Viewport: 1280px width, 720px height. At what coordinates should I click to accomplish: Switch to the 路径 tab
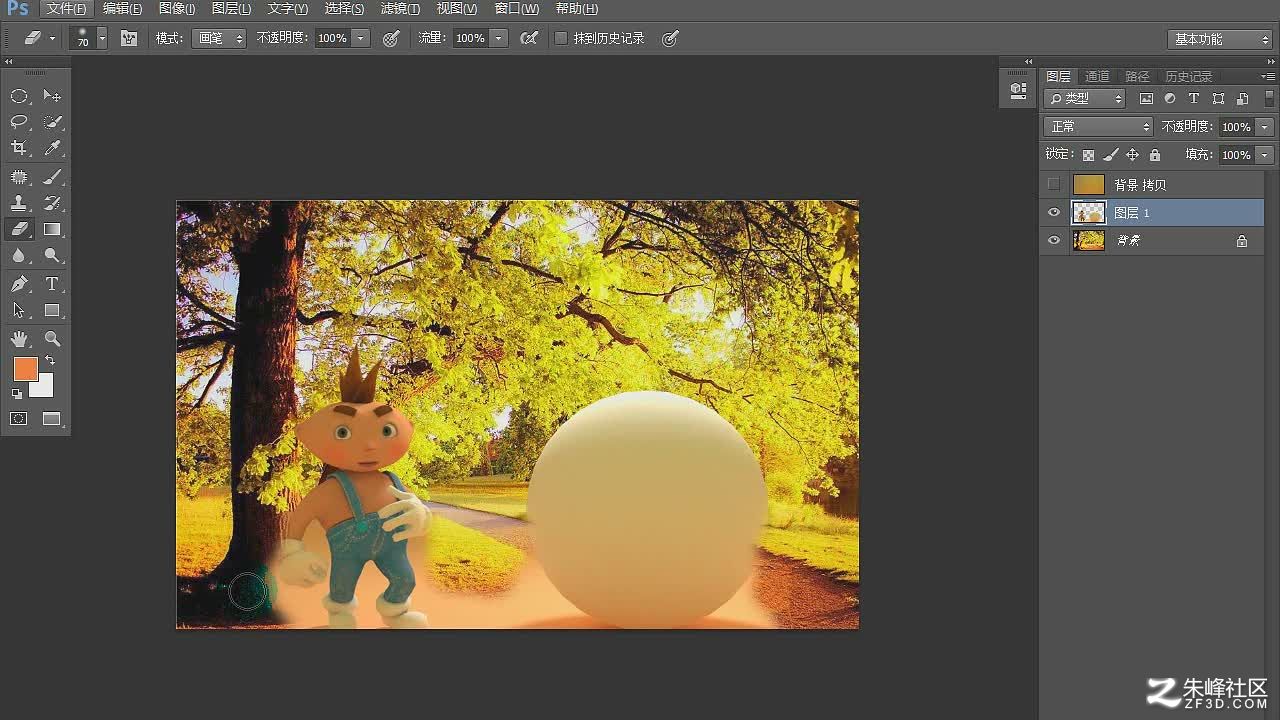1137,76
